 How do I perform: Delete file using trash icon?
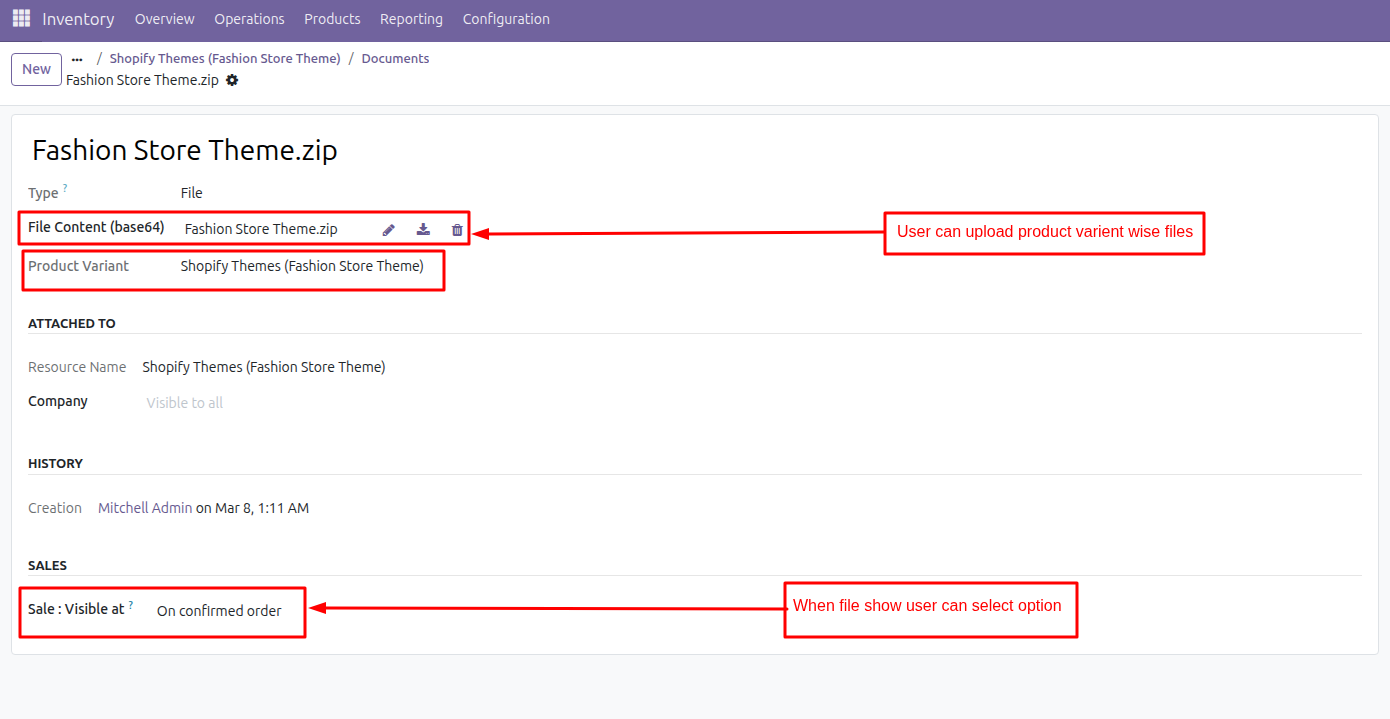(x=457, y=230)
